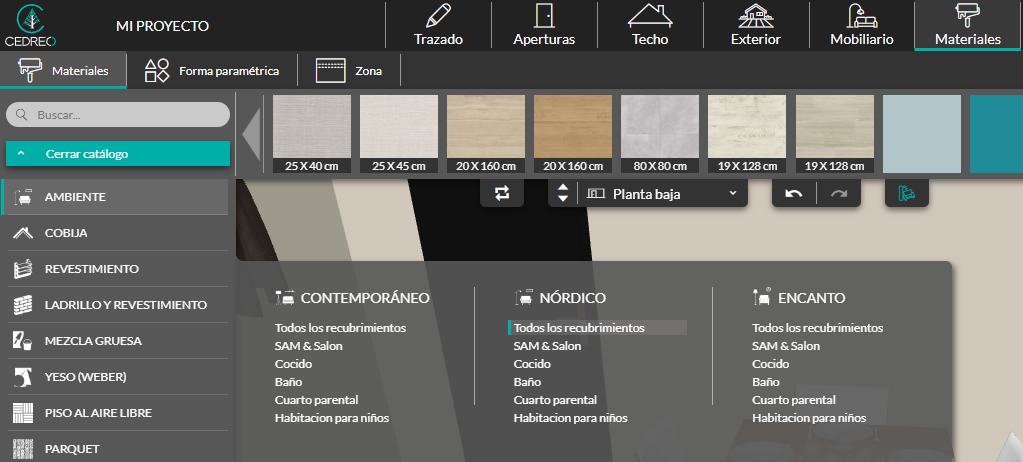Screen dimensions: 1023x462
Task: Open the Zona tool
Action: [349, 70]
